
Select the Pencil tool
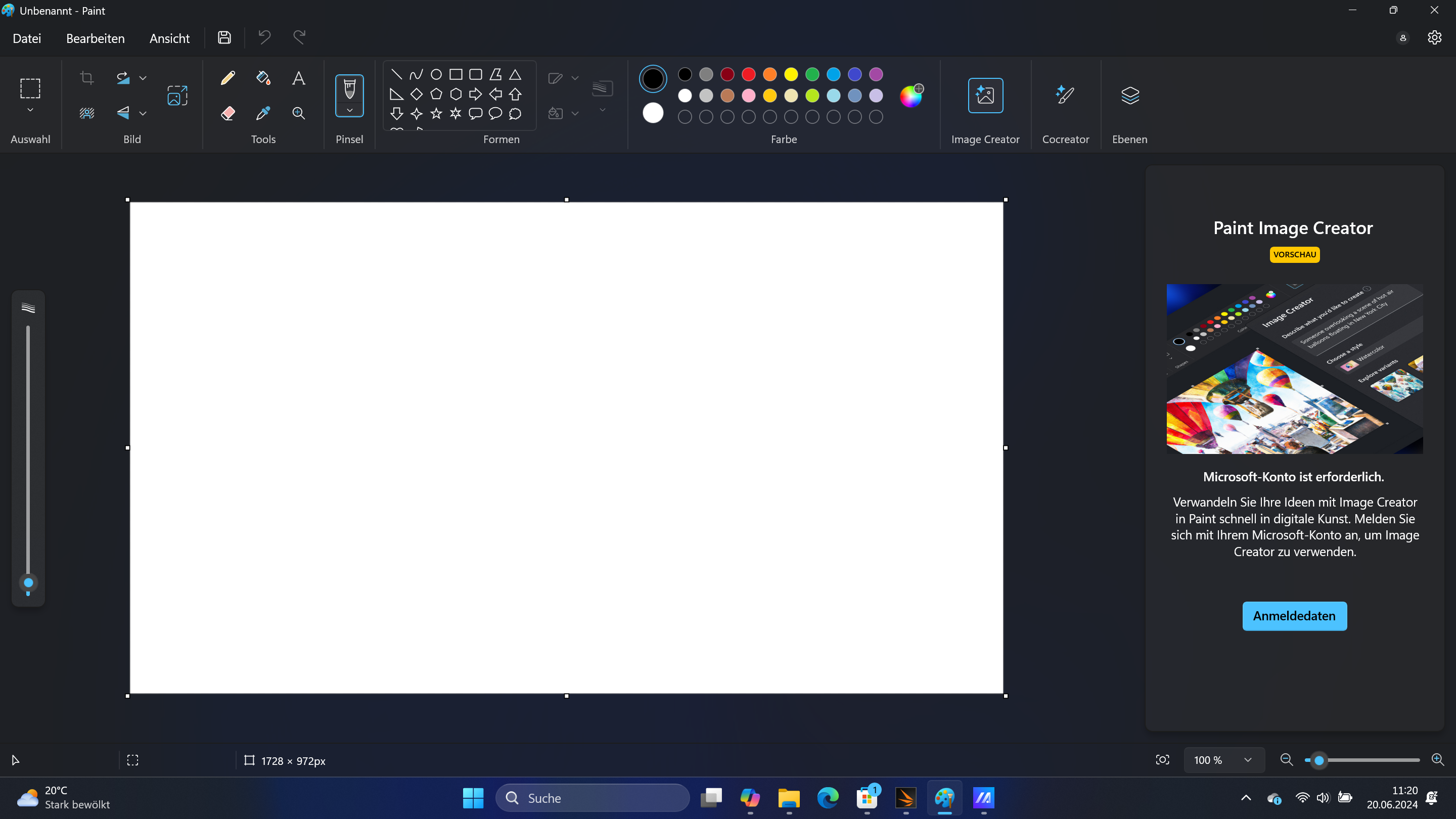pyautogui.click(x=227, y=77)
